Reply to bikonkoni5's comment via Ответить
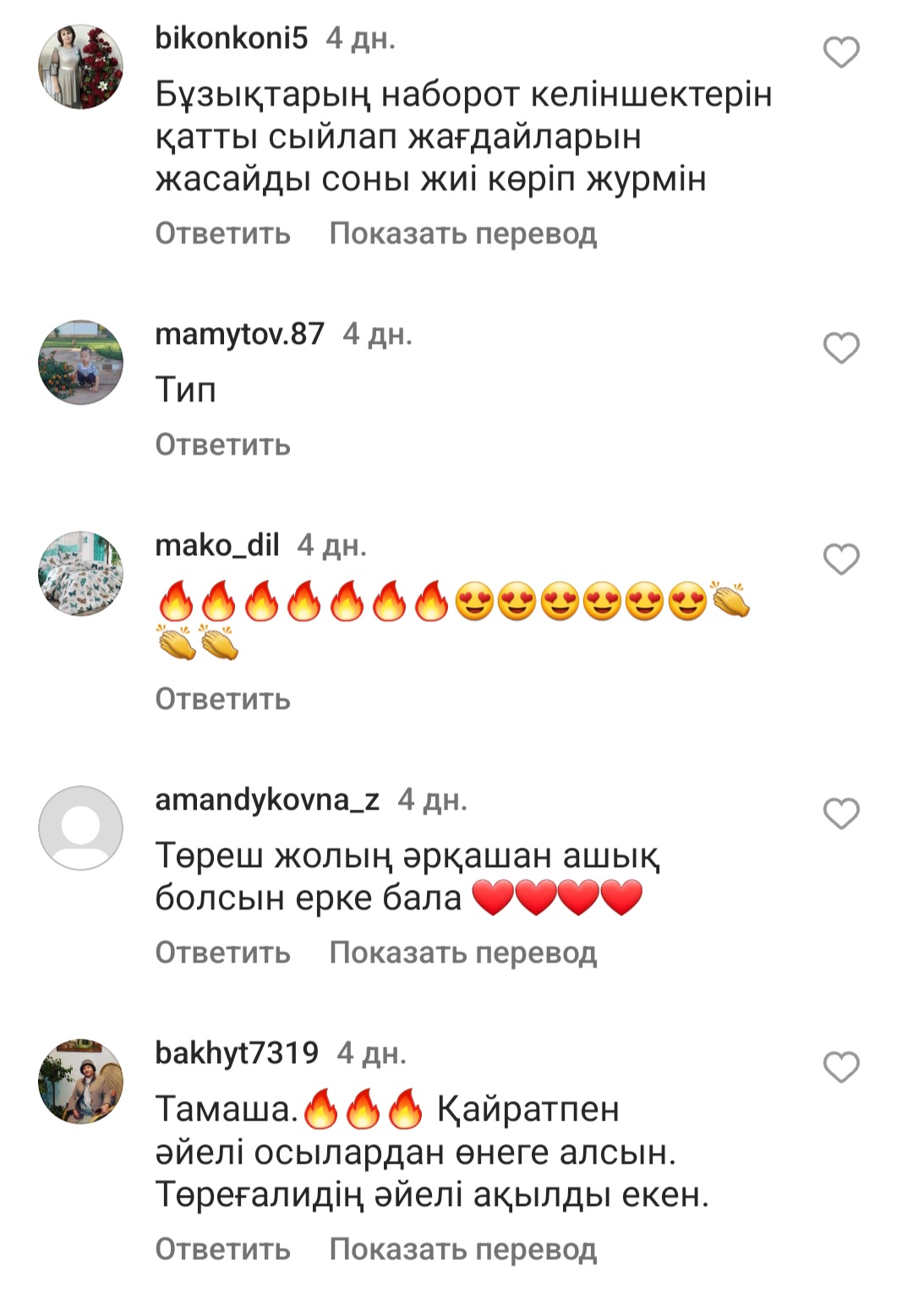This screenshot has height=1316, width=913. click(x=223, y=233)
